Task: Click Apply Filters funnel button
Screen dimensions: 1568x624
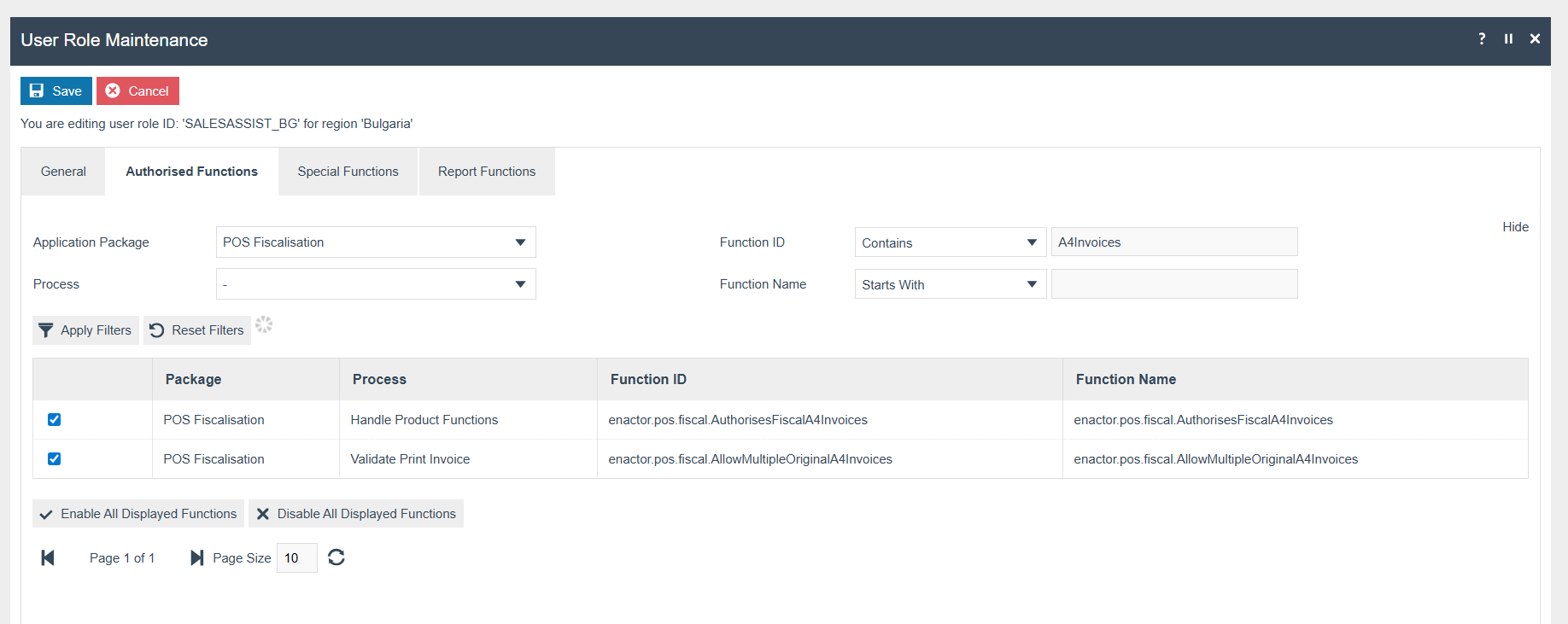Action: pyautogui.click(x=85, y=330)
